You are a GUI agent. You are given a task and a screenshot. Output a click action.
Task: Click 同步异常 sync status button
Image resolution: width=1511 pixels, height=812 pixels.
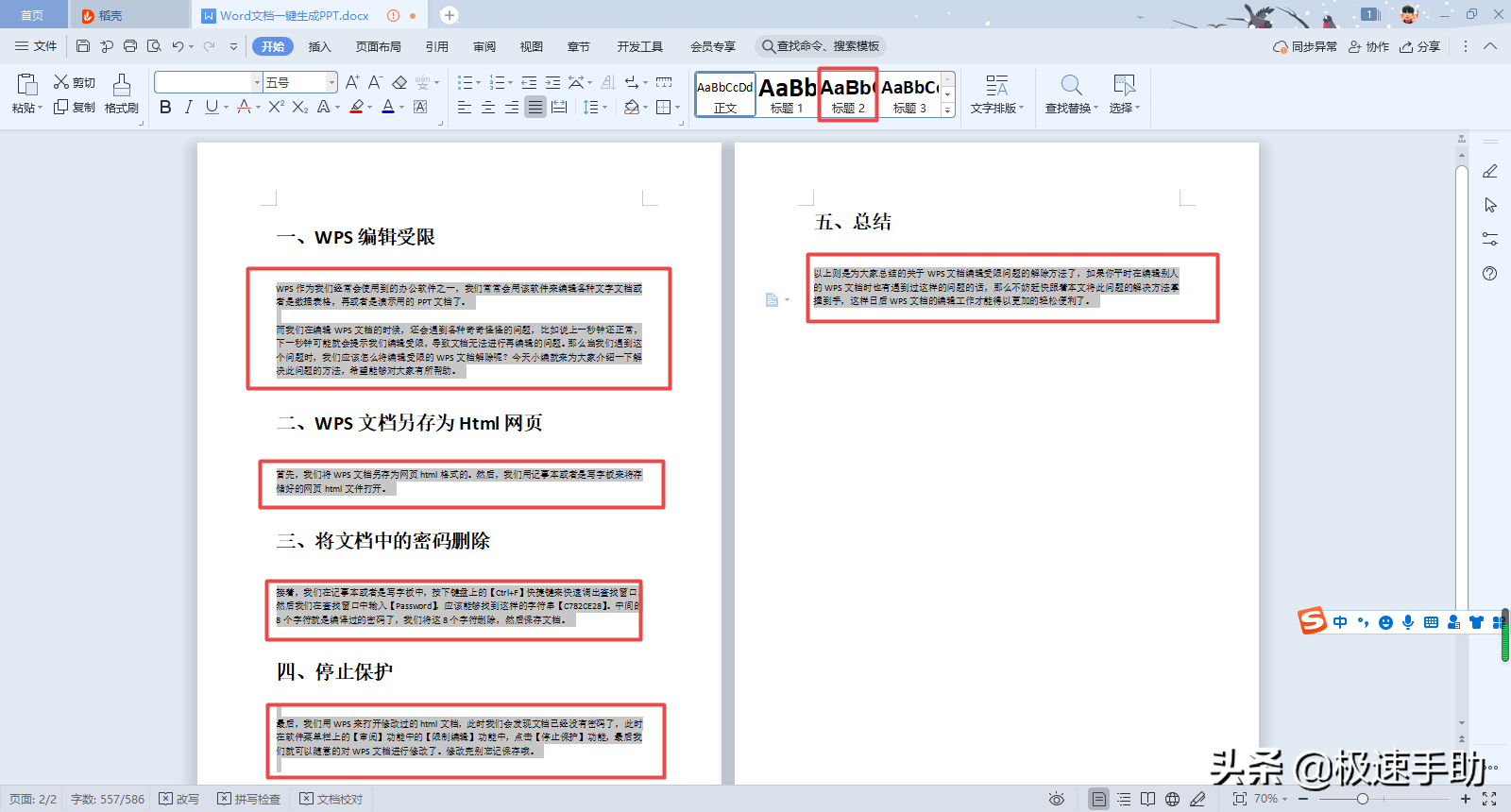pyautogui.click(x=1305, y=46)
